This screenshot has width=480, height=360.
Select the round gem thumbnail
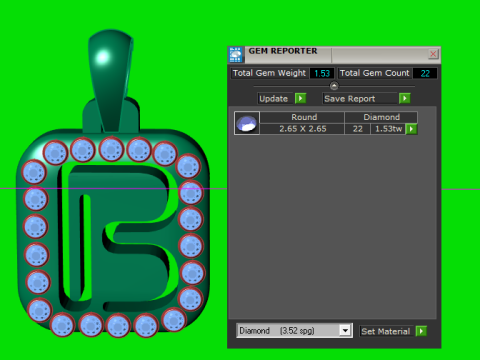(247, 123)
